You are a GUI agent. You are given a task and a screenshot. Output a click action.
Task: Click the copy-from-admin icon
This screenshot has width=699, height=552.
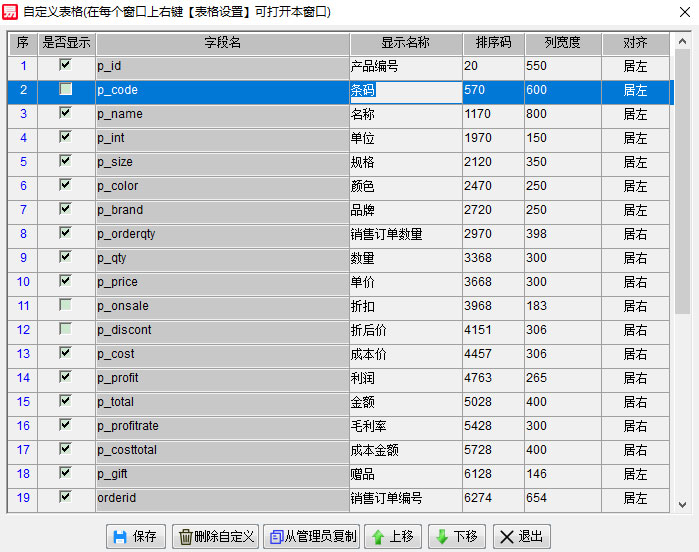(277, 537)
